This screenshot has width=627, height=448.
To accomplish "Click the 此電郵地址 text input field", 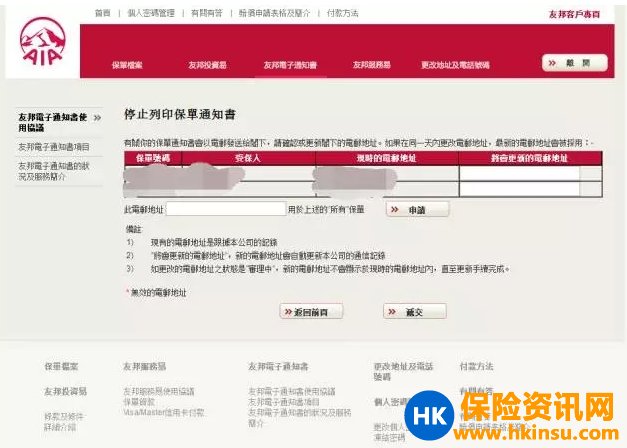I will (226, 209).
